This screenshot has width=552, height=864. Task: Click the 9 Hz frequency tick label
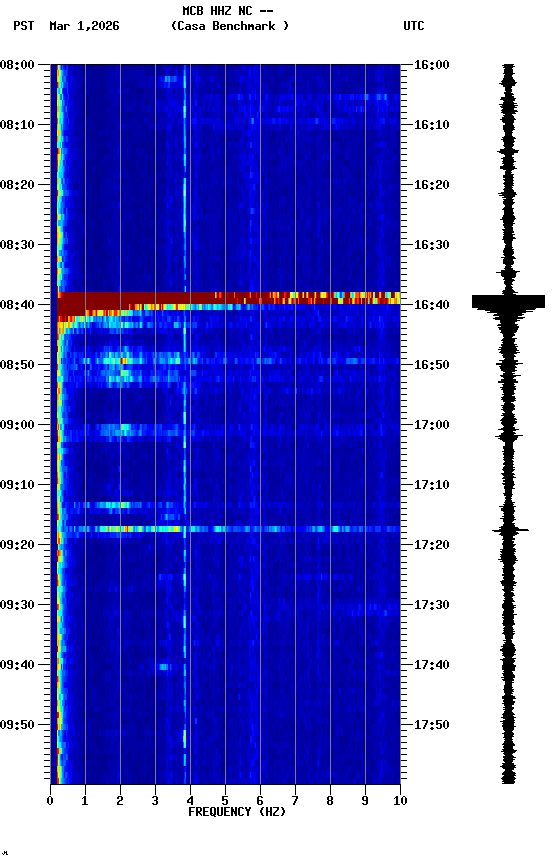[x=365, y=801]
